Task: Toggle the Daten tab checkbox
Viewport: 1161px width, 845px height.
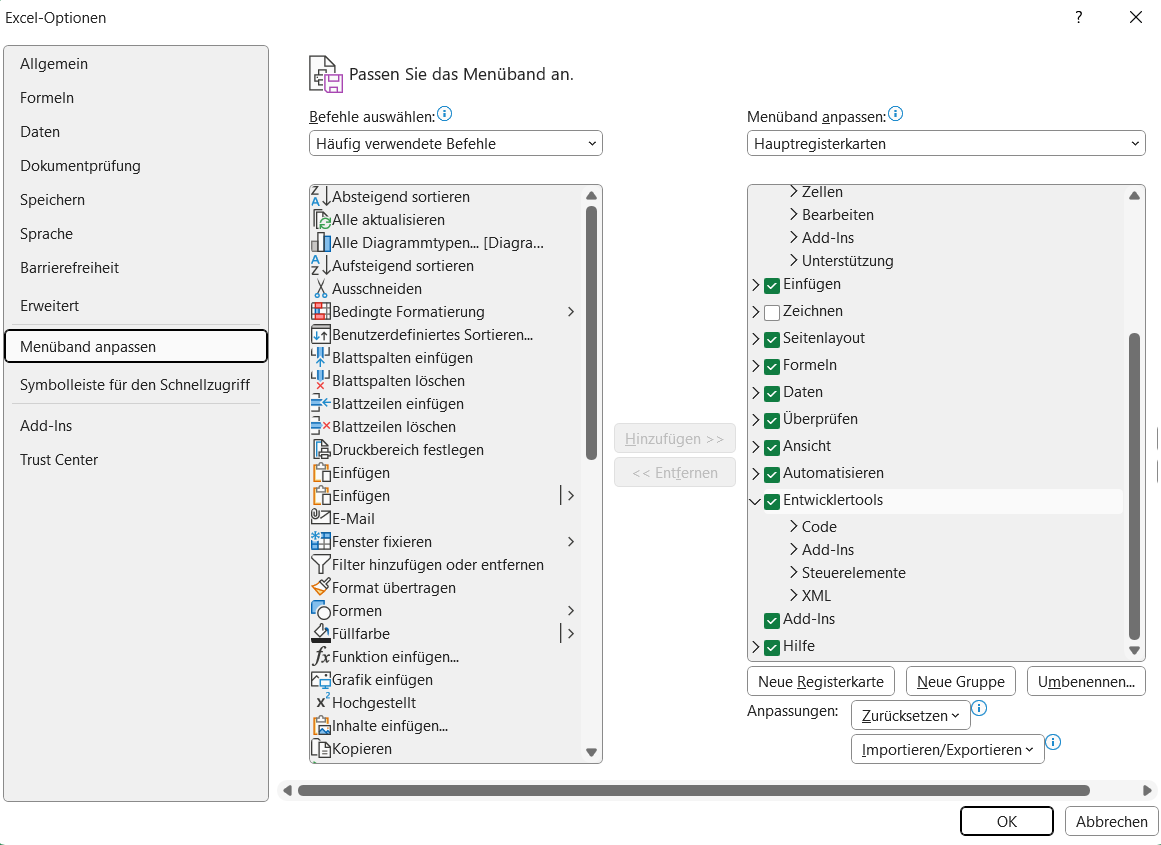Action: [x=772, y=393]
